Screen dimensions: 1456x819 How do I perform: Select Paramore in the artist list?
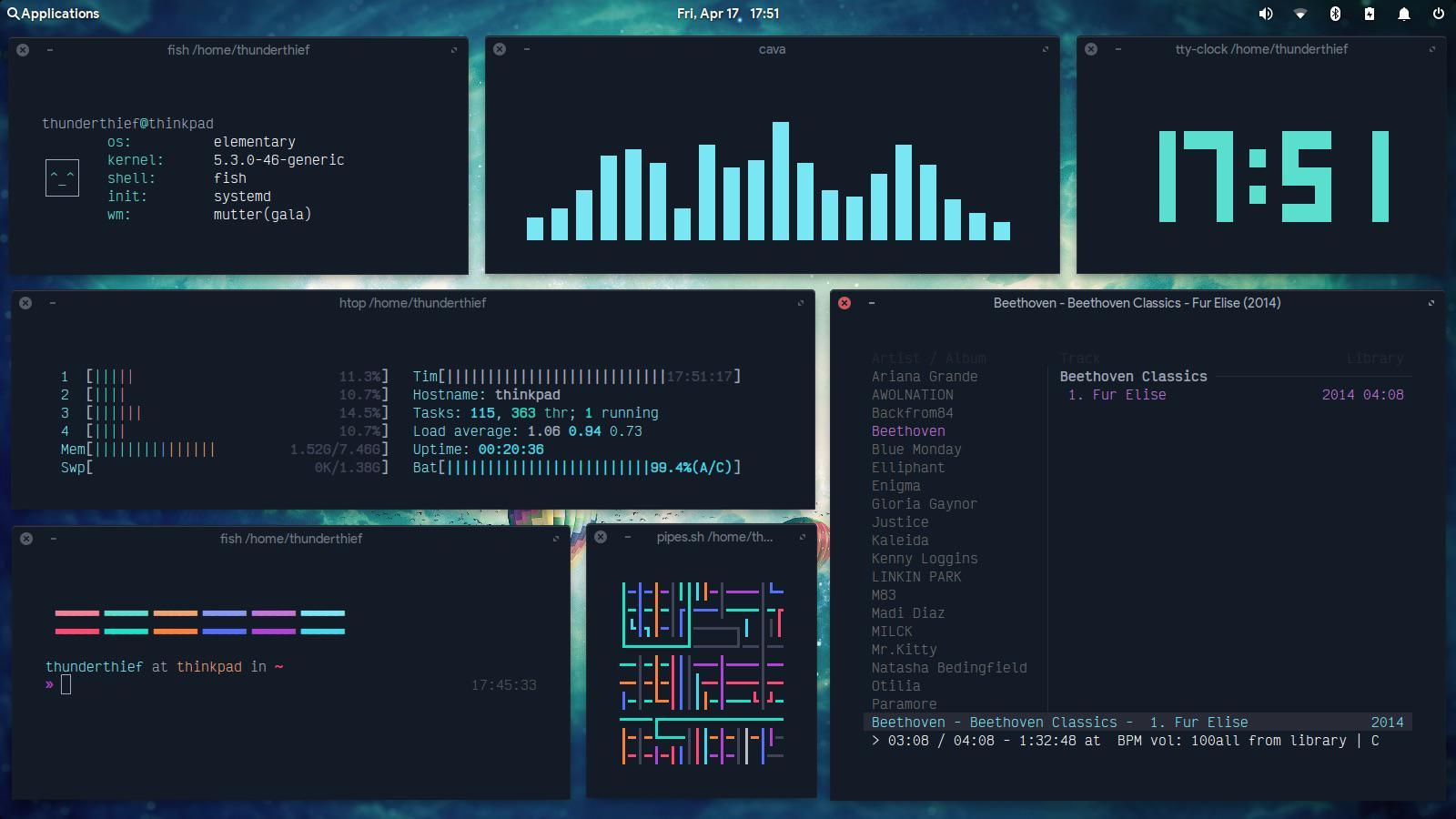(904, 703)
